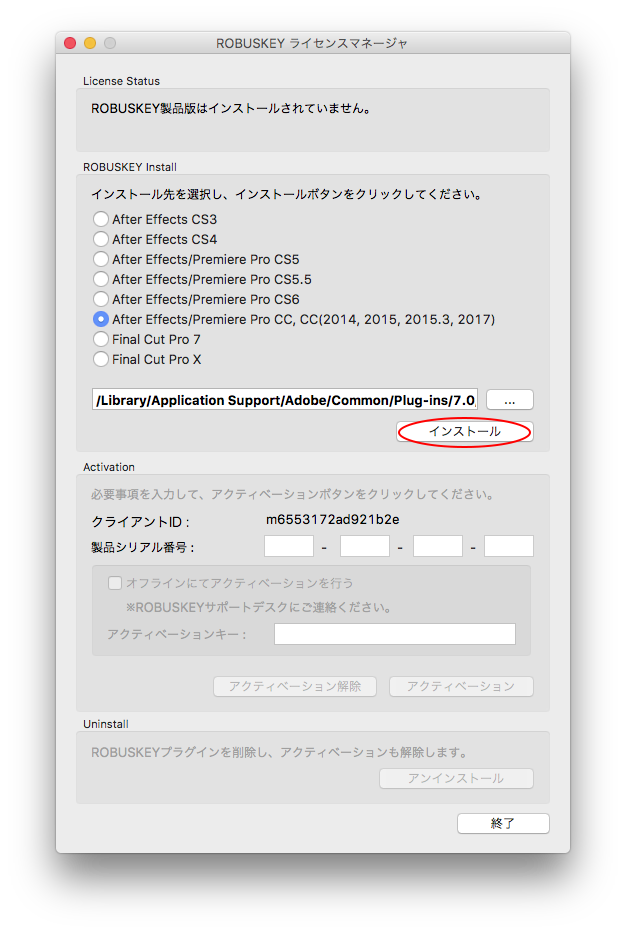The height and width of the screenshot is (933, 626).
Task: Click client ID value m6553172ad921b2e
Action: (x=333, y=519)
